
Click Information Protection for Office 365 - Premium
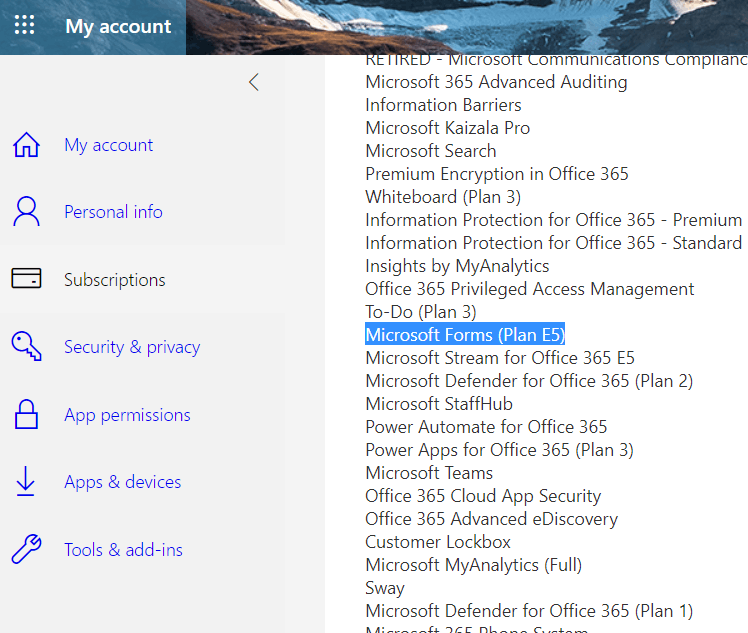point(553,220)
